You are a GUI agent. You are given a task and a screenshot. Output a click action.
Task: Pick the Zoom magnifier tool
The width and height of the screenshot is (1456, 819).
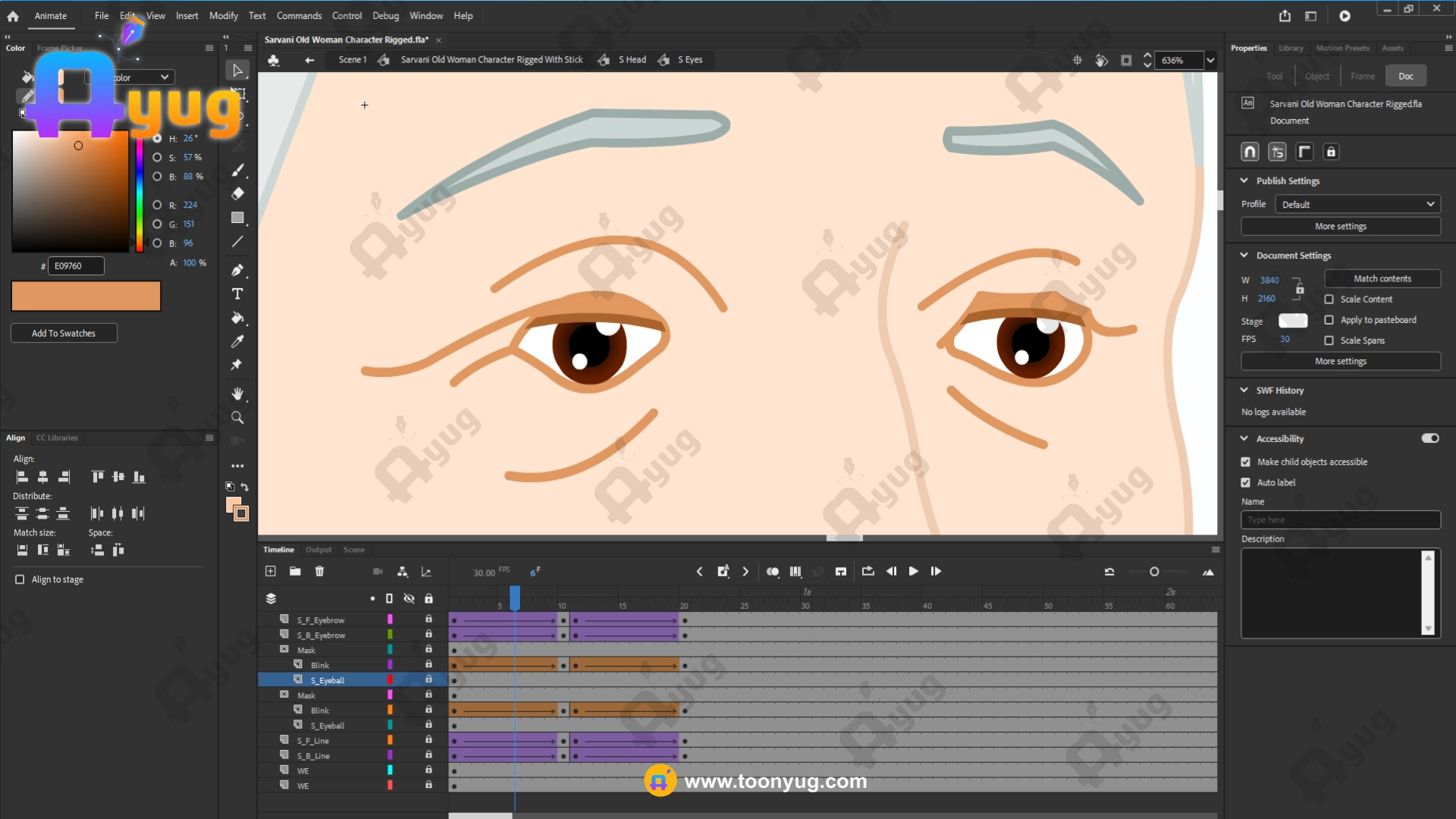pyautogui.click(x=237, y=418)
